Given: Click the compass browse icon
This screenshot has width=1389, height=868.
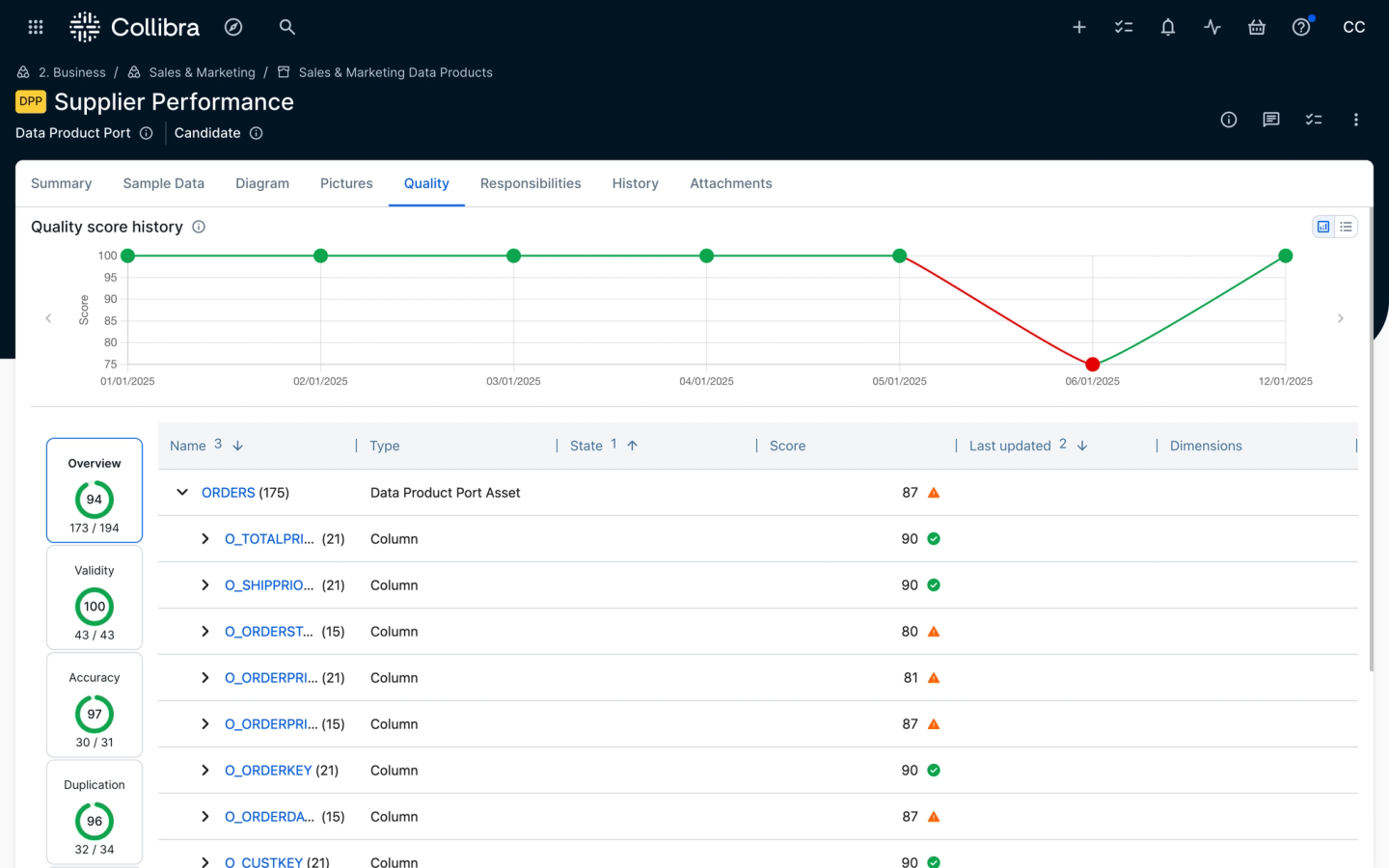Looking at the screenshot, I should click(233, 27).
